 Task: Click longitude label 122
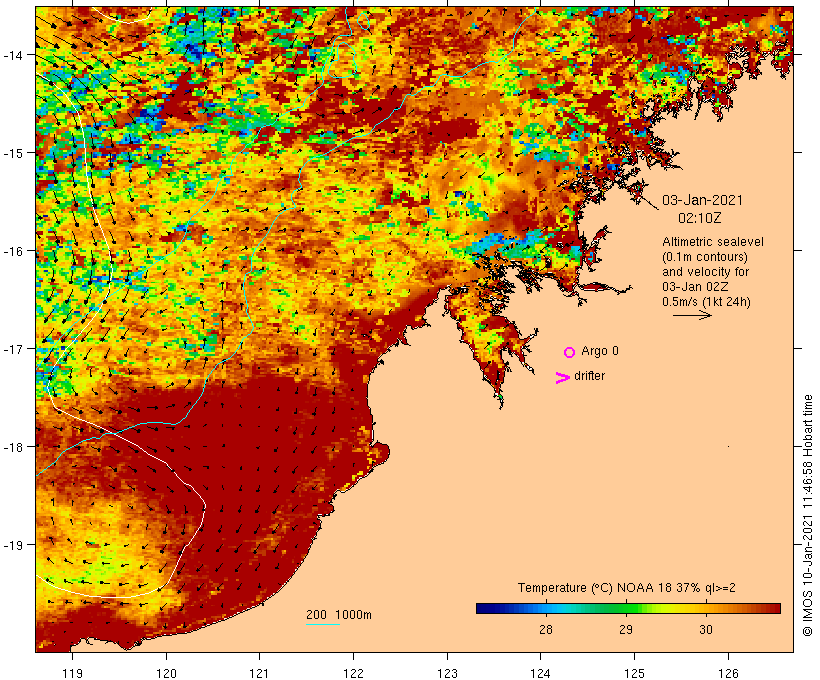[354, 673]
